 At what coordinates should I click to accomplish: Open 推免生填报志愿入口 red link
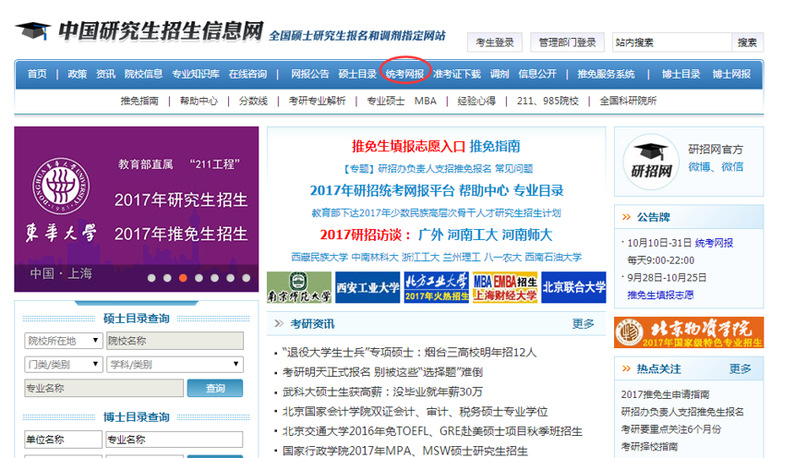409,147
